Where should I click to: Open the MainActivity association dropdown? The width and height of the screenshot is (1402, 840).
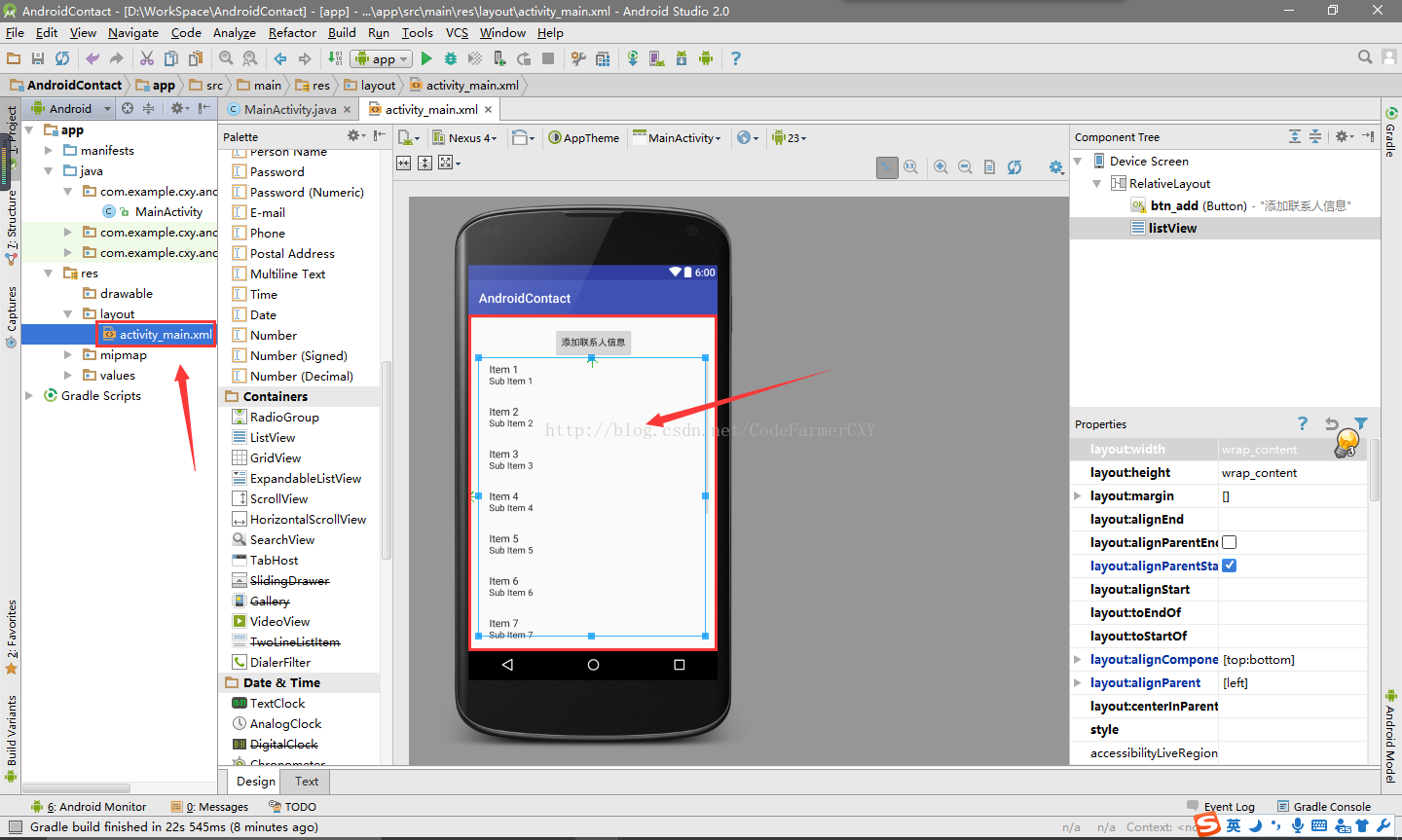(678, 137)
